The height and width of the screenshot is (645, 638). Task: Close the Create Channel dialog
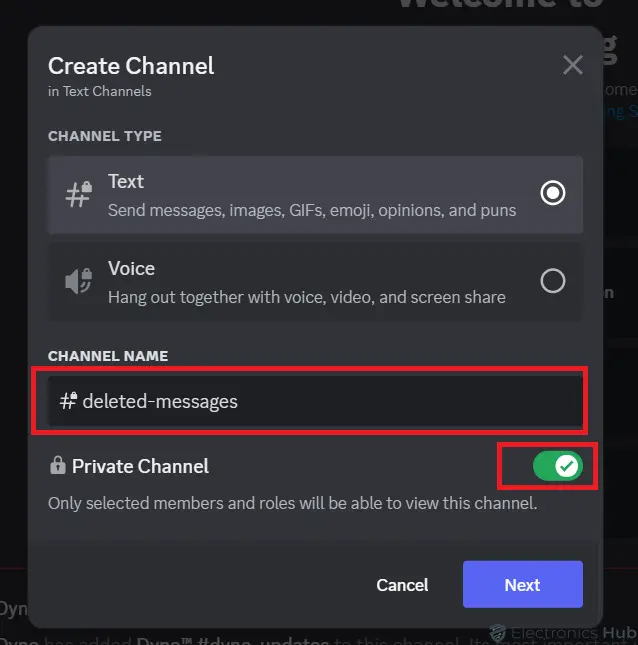(573, 65)
